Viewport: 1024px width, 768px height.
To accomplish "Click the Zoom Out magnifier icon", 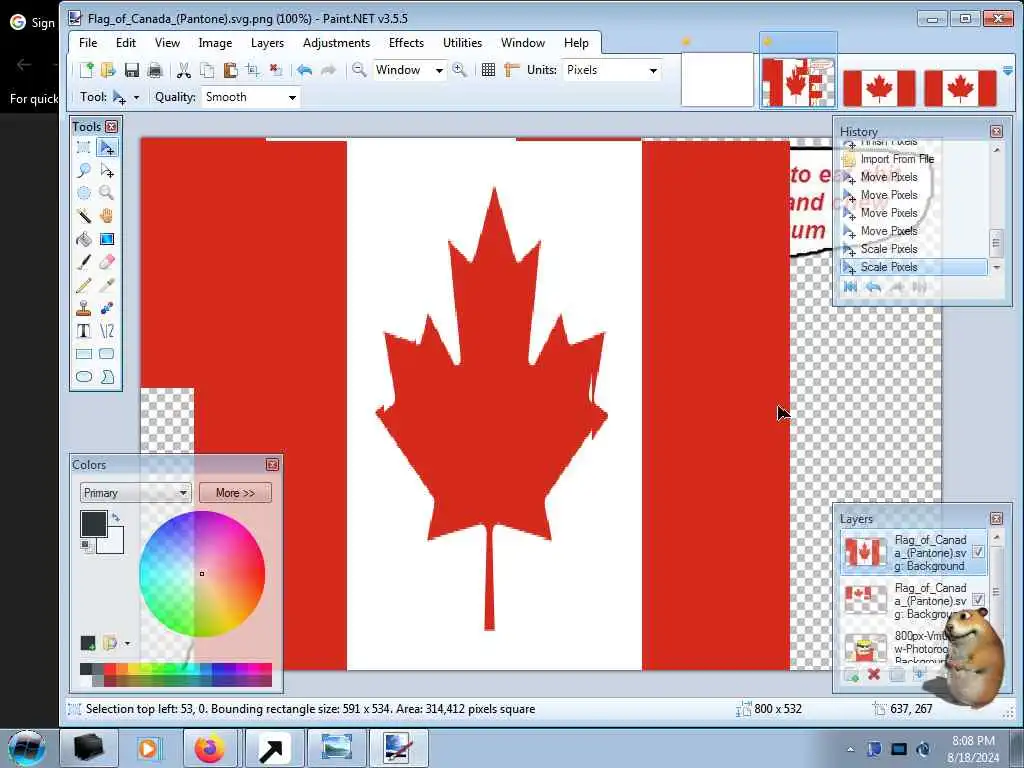I will point(359,70).
